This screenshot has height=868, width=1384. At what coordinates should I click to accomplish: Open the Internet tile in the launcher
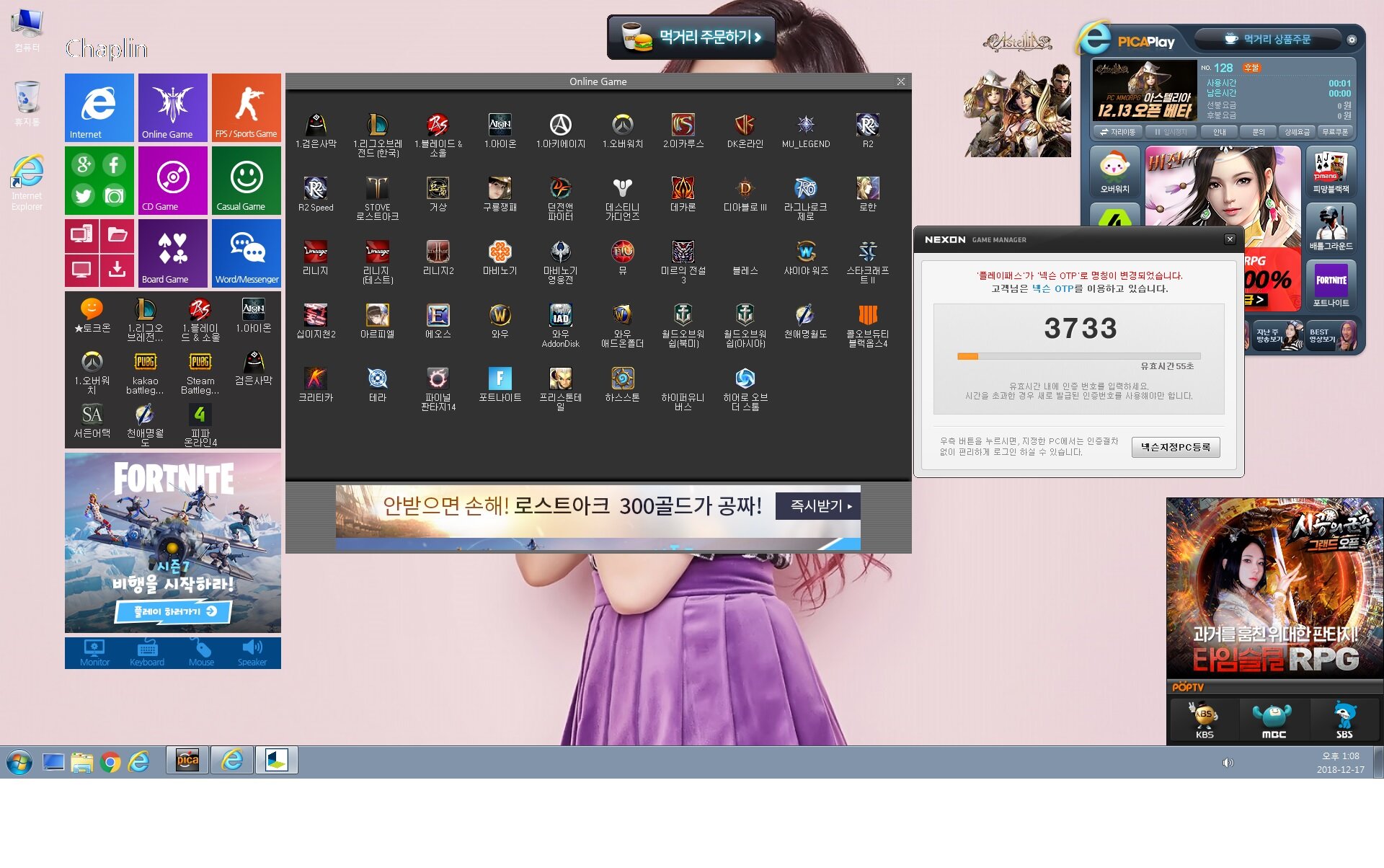[x=99, y=107]
